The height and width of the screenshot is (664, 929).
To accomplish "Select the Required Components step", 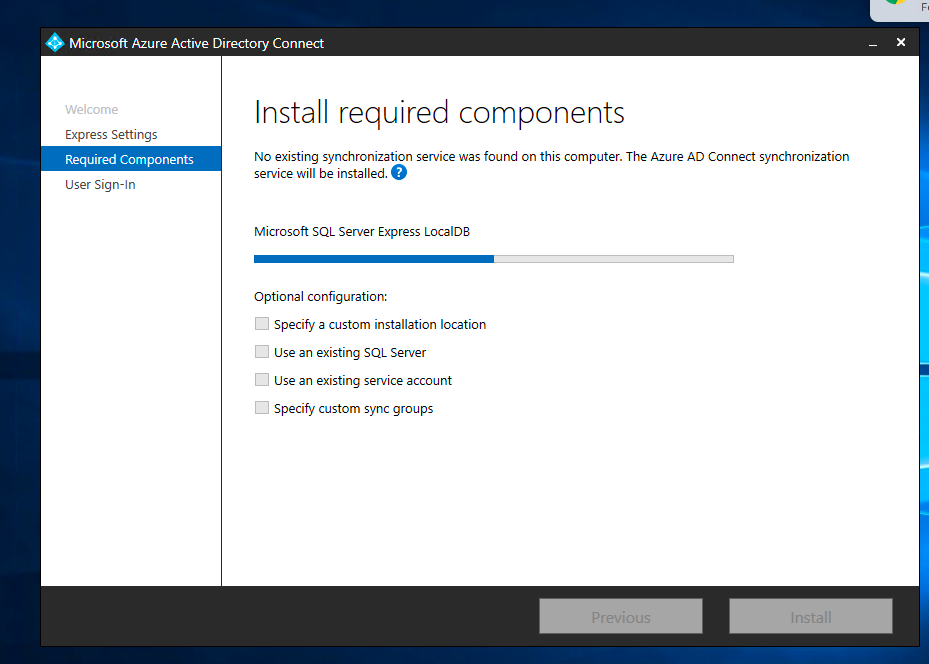I will click(131, 159).
